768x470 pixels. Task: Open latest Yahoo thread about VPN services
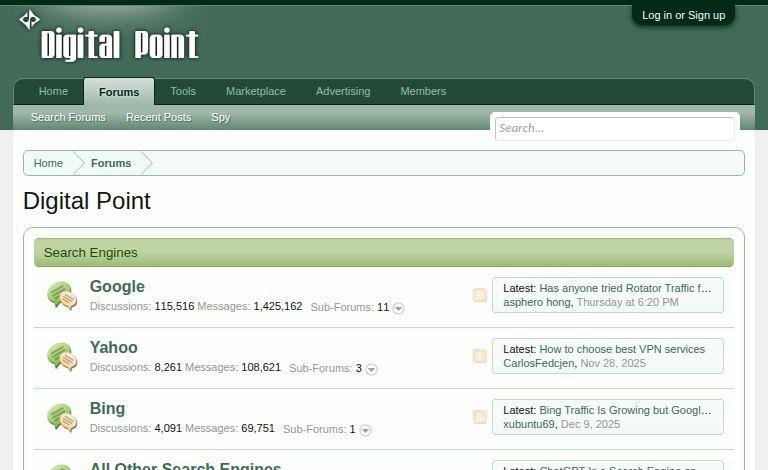click(x=621, y=349)
